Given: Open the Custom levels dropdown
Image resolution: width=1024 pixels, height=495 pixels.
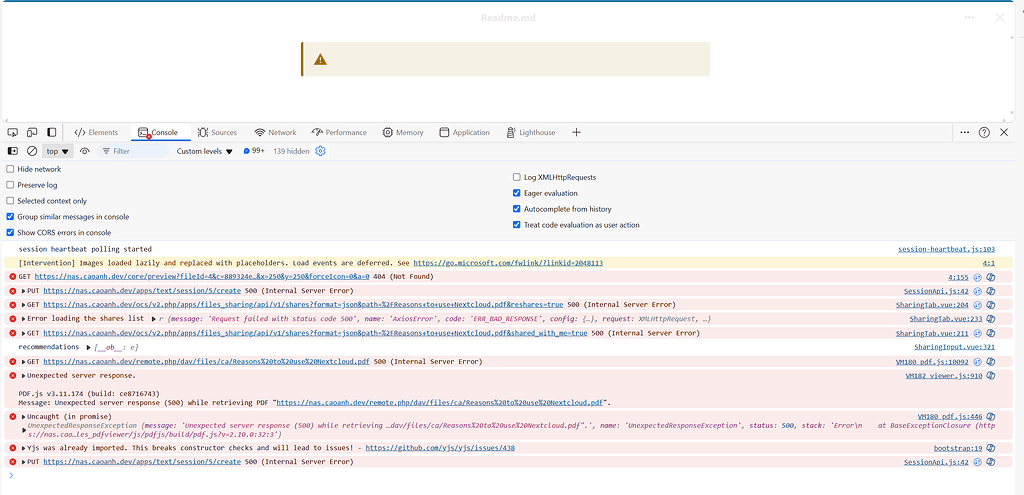Looking at the screenshot, I should (x=204, y=151).
